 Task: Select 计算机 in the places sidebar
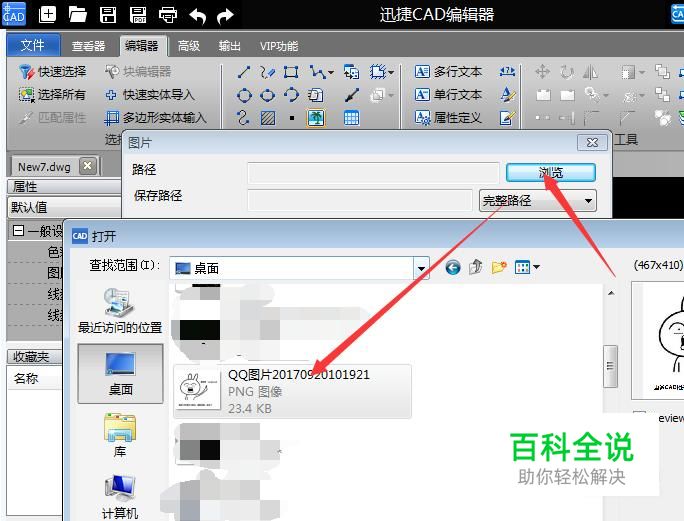coord(120,497)
